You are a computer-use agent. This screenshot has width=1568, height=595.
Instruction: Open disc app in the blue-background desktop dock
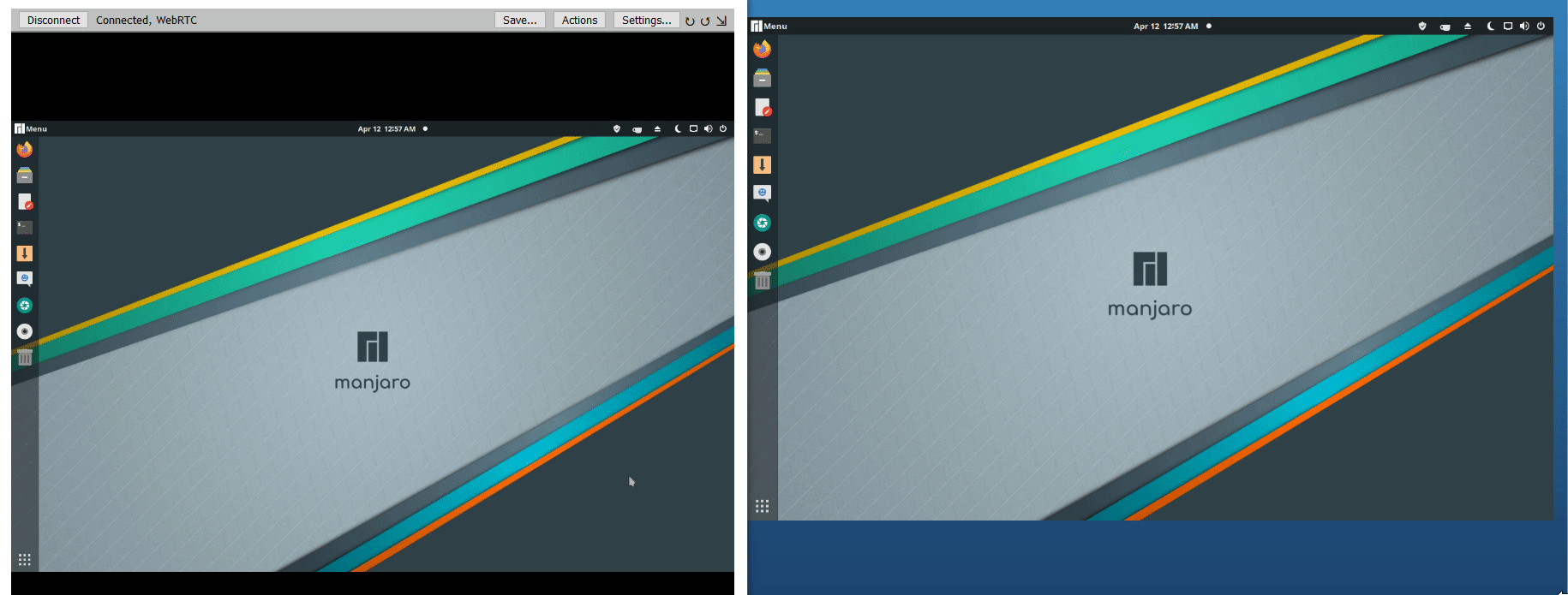[x=762, y=252]
